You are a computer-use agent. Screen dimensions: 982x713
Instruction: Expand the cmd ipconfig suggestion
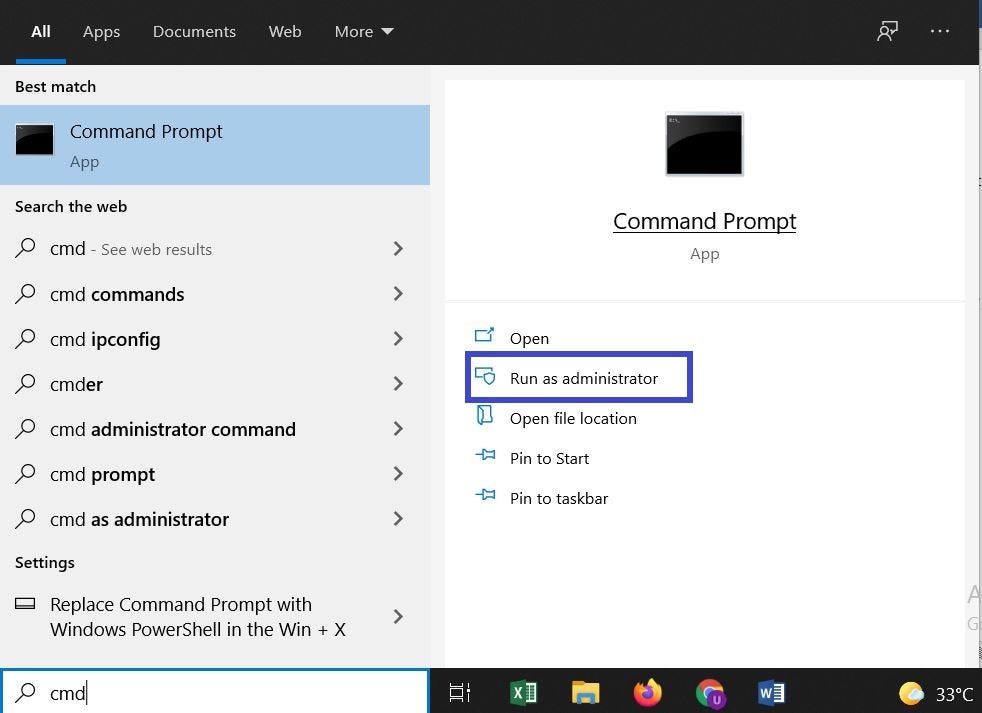point(397,339)
